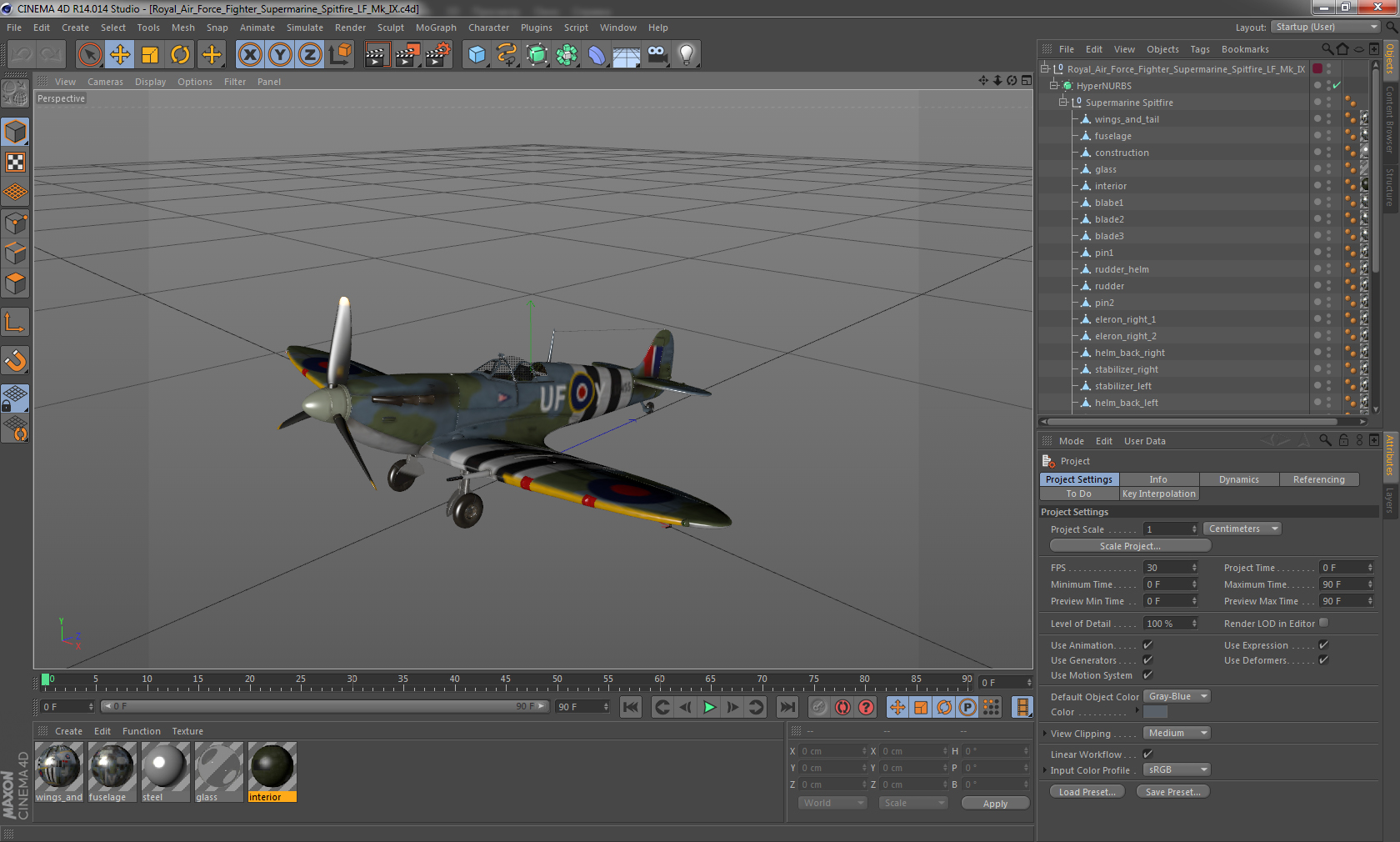Select the wings_and_tail object
Screen dimensions: 1400x842
[x=1127, y=119]
